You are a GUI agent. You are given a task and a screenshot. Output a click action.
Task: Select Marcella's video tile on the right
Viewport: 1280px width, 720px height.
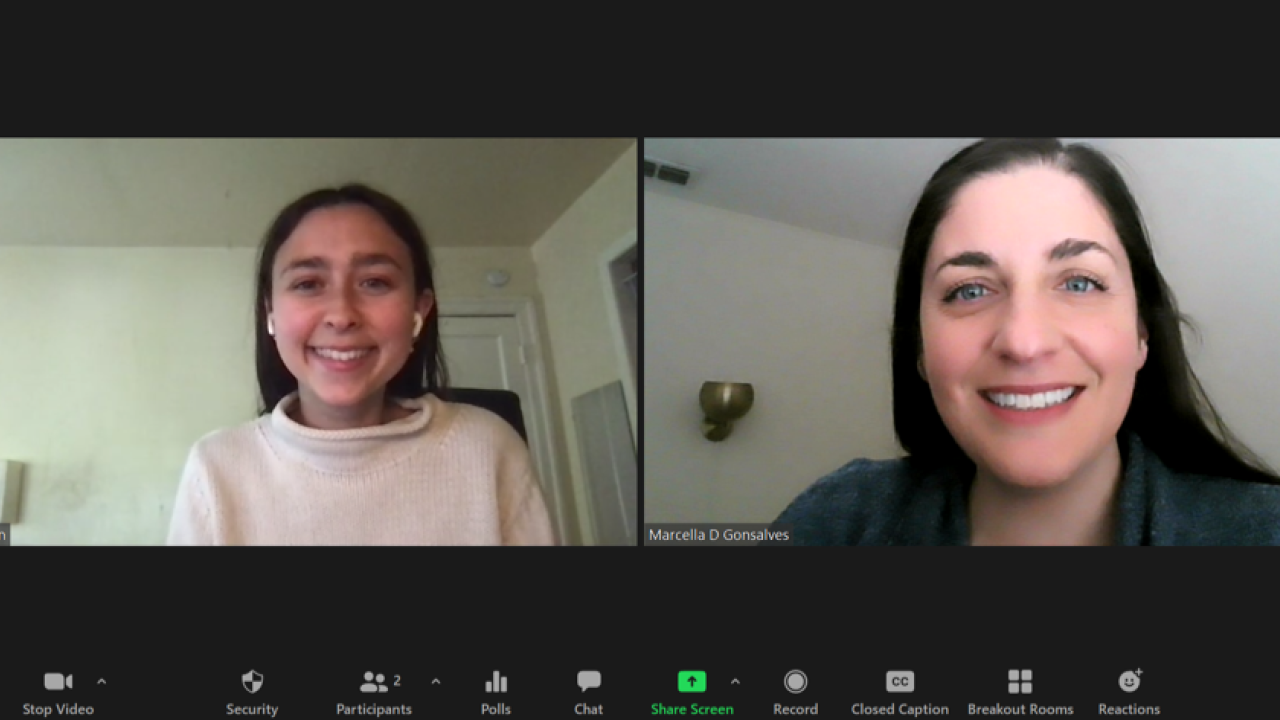pos(961,341)
